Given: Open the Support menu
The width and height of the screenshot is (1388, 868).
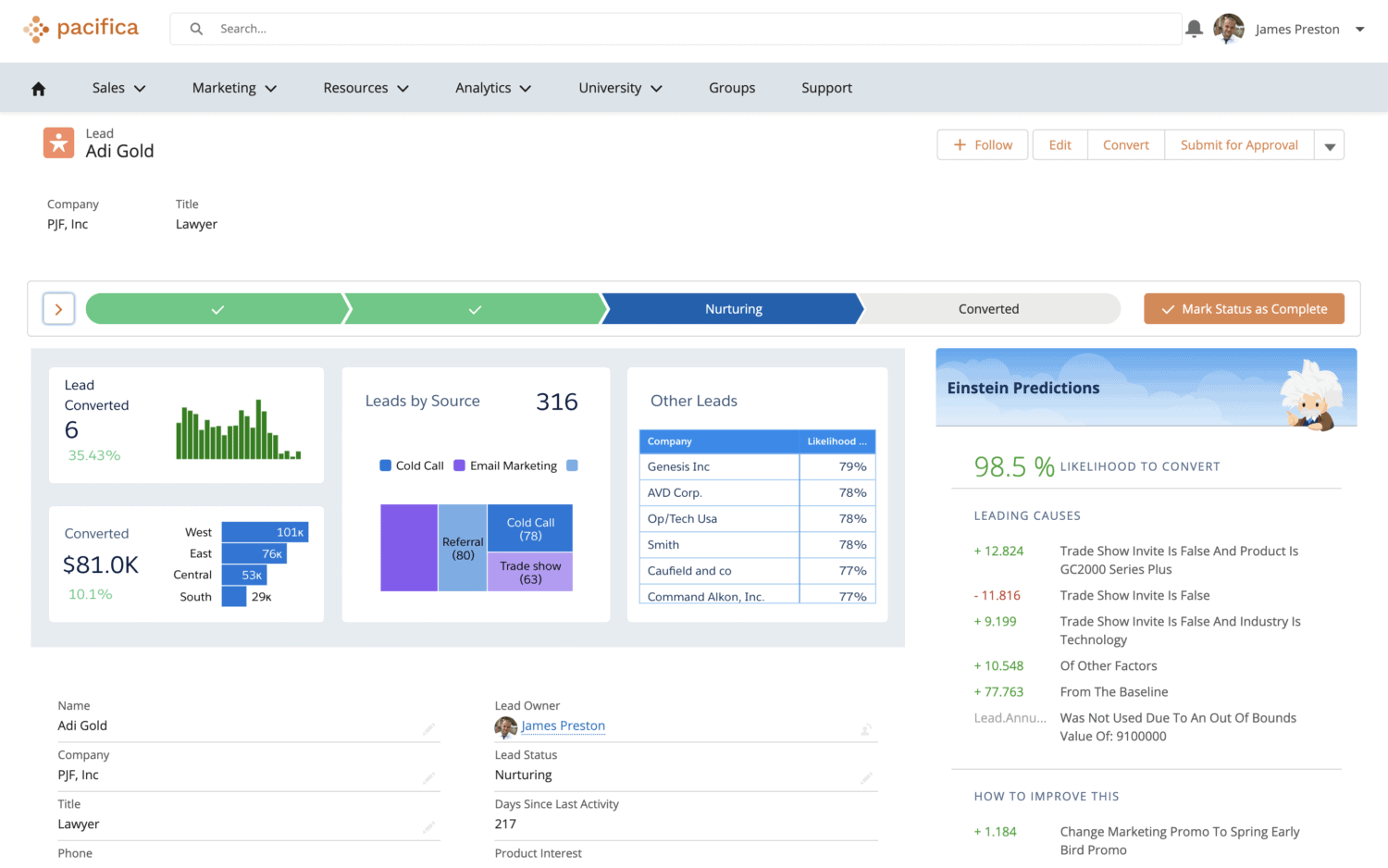Looking at the screenshot, I should pos(826,87).
